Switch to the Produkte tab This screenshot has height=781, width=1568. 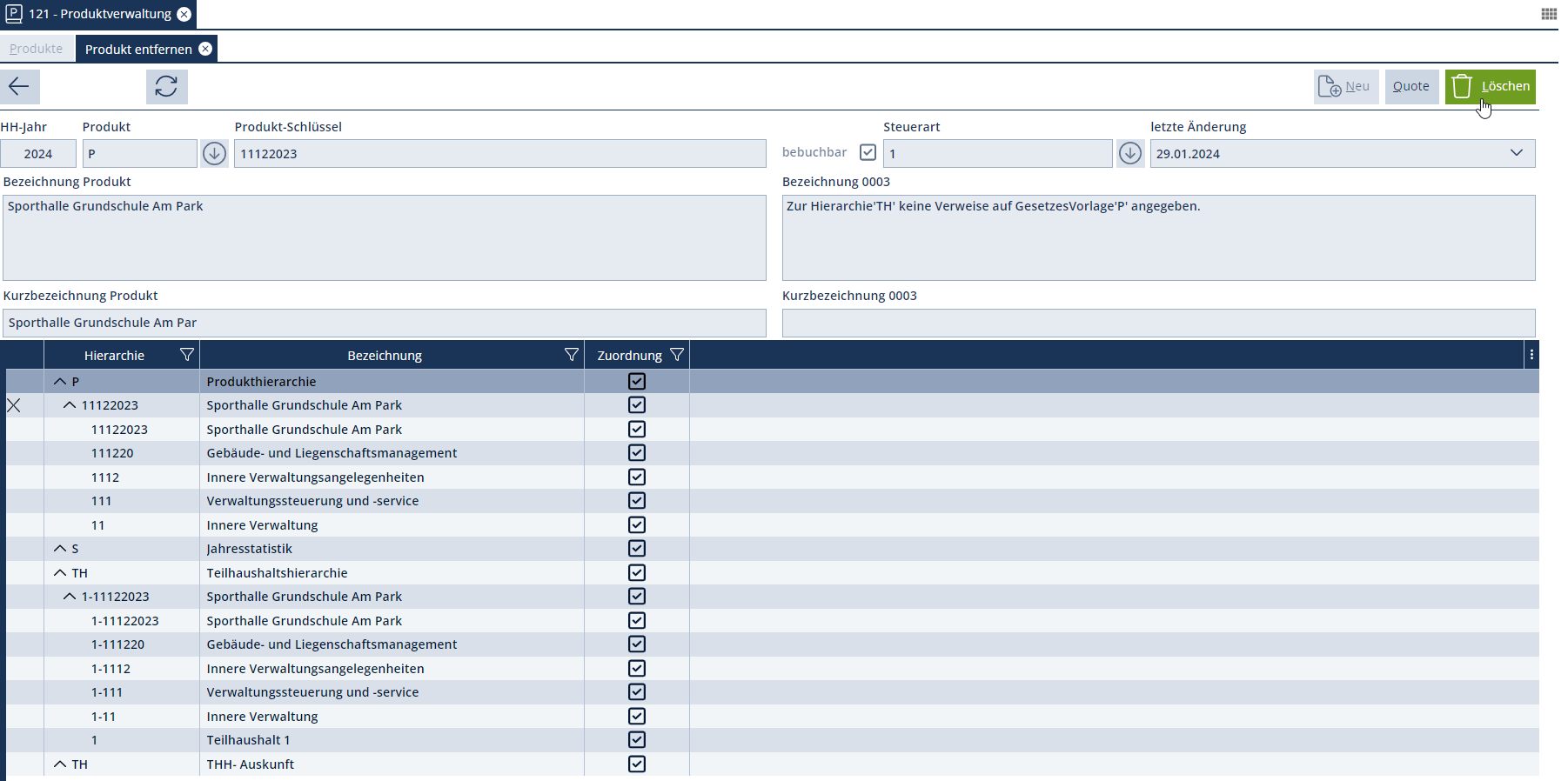coord(36,49)
